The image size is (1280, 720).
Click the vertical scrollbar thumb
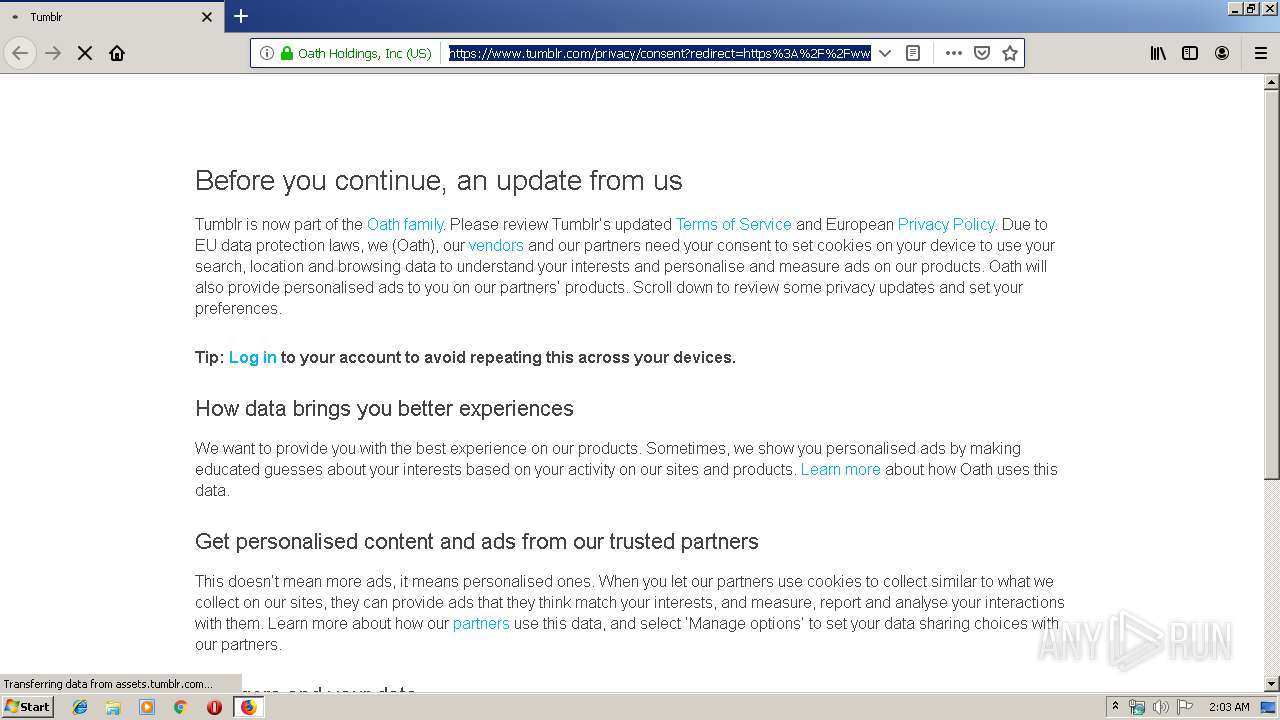tap(1272, 285)
